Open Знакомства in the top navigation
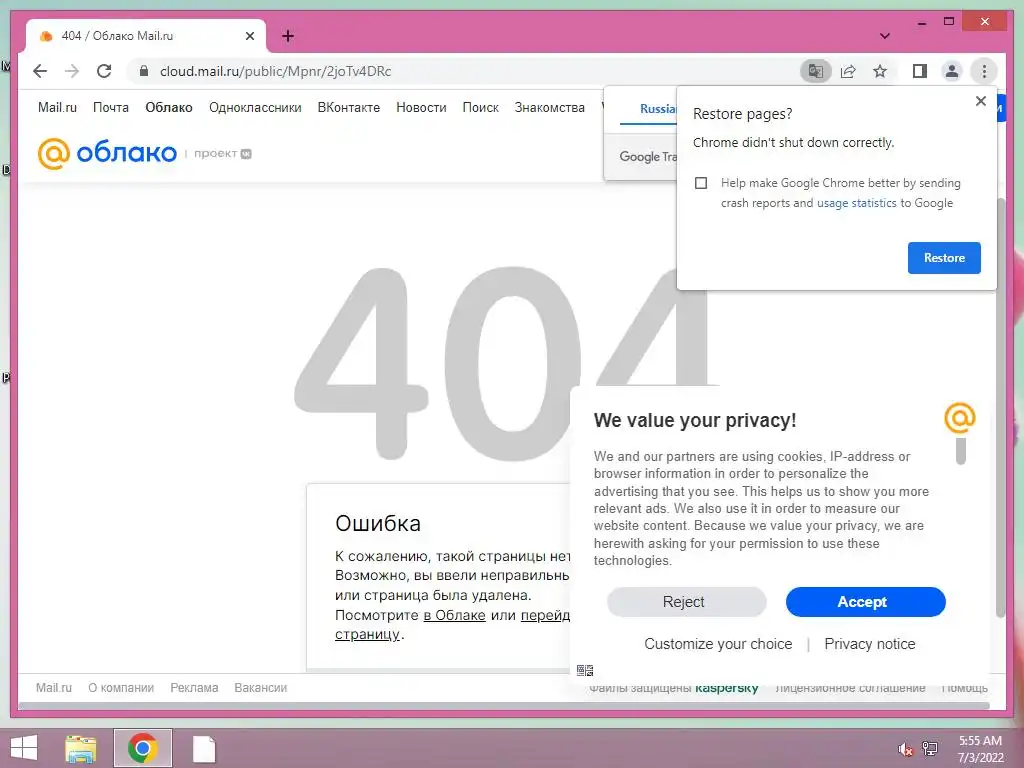The height and width of the screenshot is (768, 1024). 549,108
